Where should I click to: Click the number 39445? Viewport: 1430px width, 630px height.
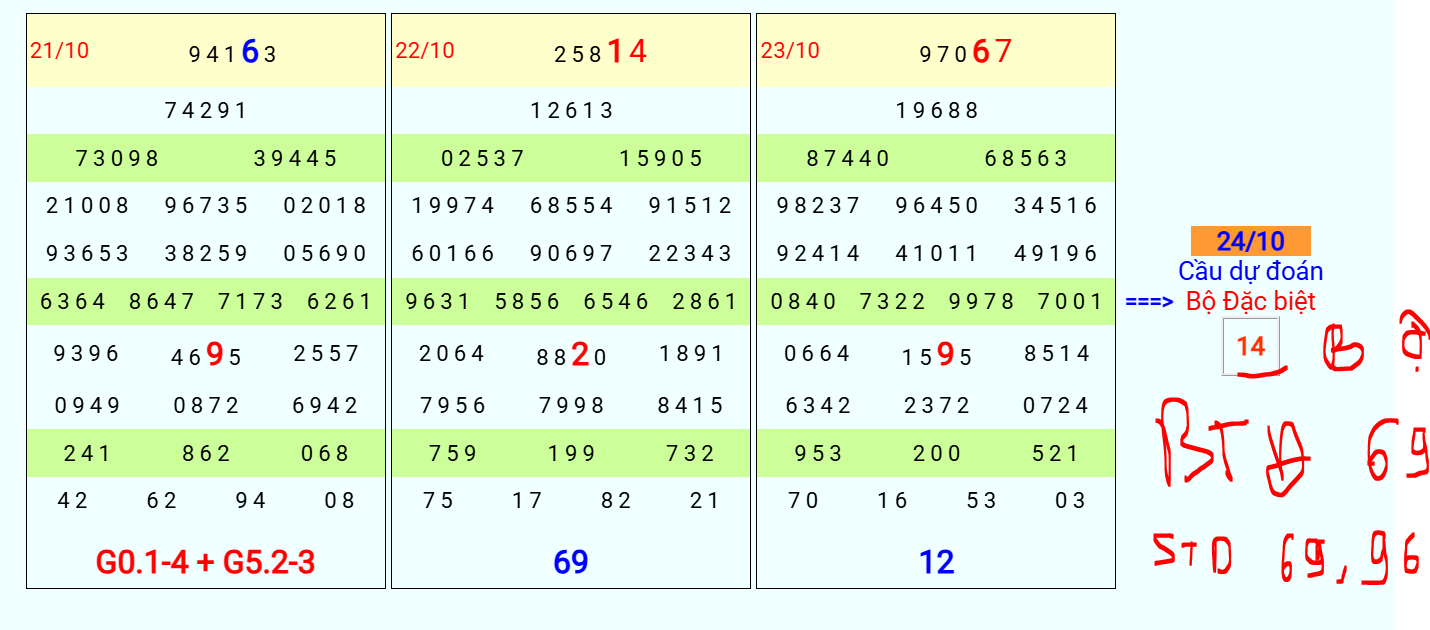click(296, 158)
